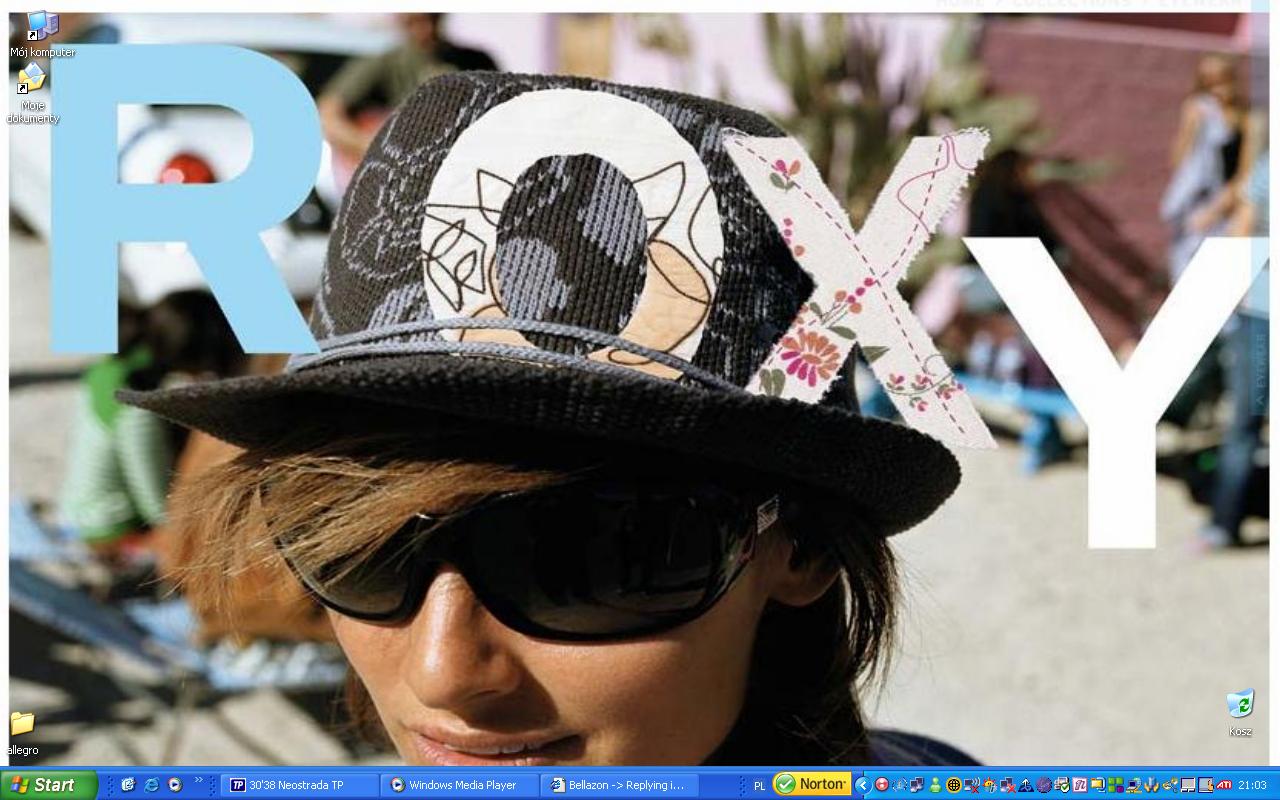The image size is (1280, 800).
Task: Open the Mój komputer desktop icon
Action: pos(42,27)
